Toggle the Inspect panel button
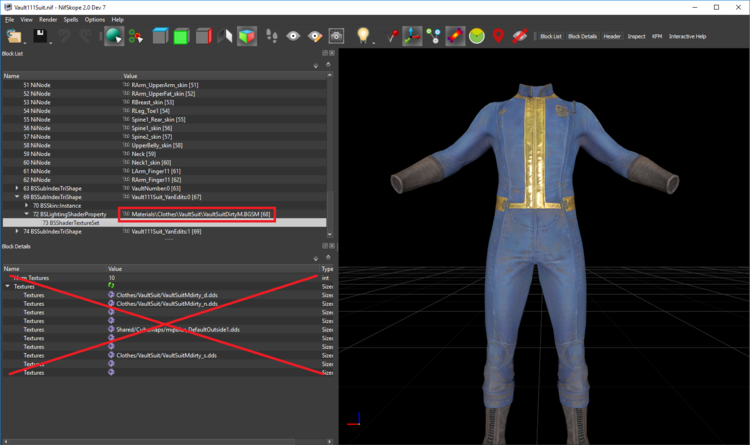The width and height of the screenshot is (750, 445). click(636, 36)
